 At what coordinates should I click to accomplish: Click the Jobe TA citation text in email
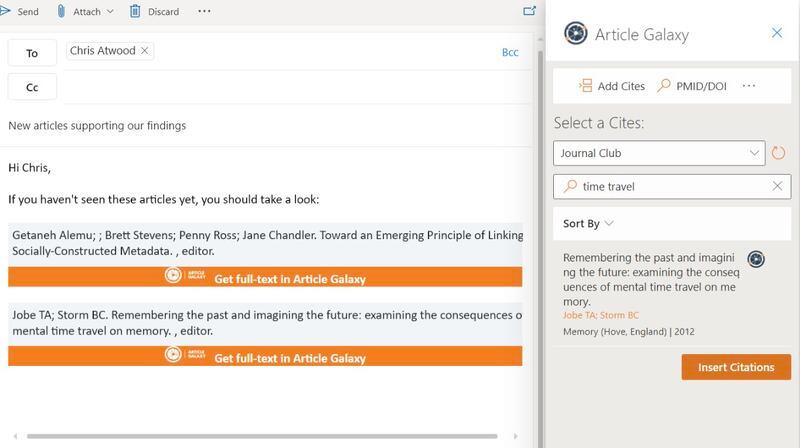click(x=267, y=322)
